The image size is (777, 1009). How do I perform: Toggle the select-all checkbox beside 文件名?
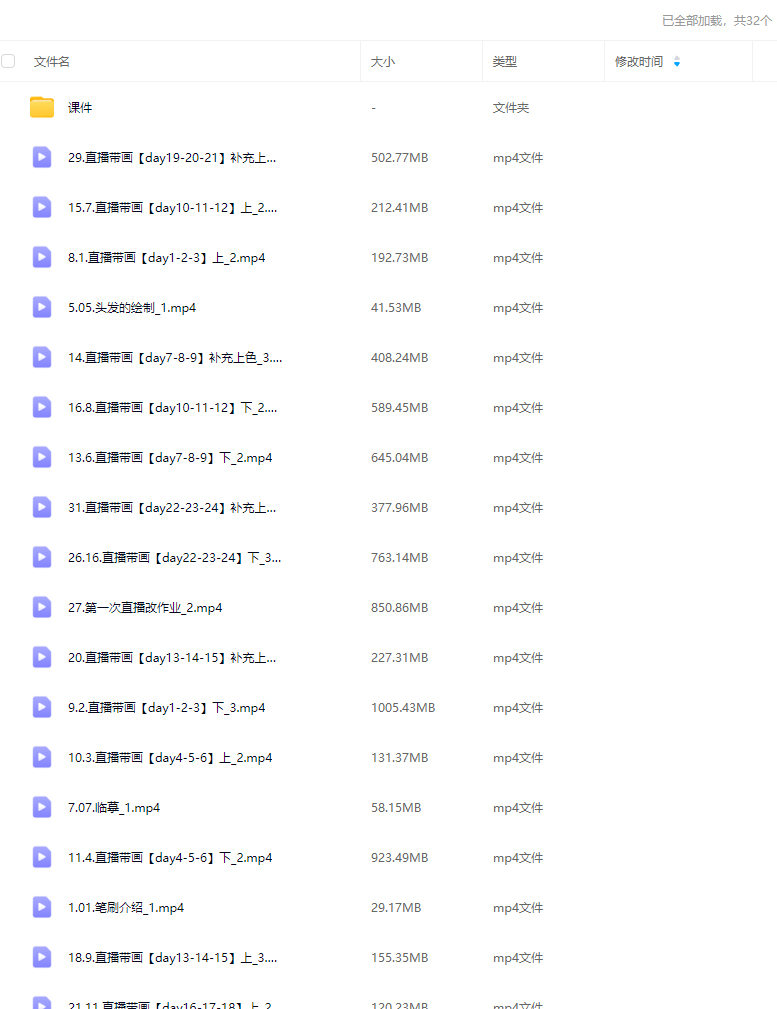(x=8, y=61)
